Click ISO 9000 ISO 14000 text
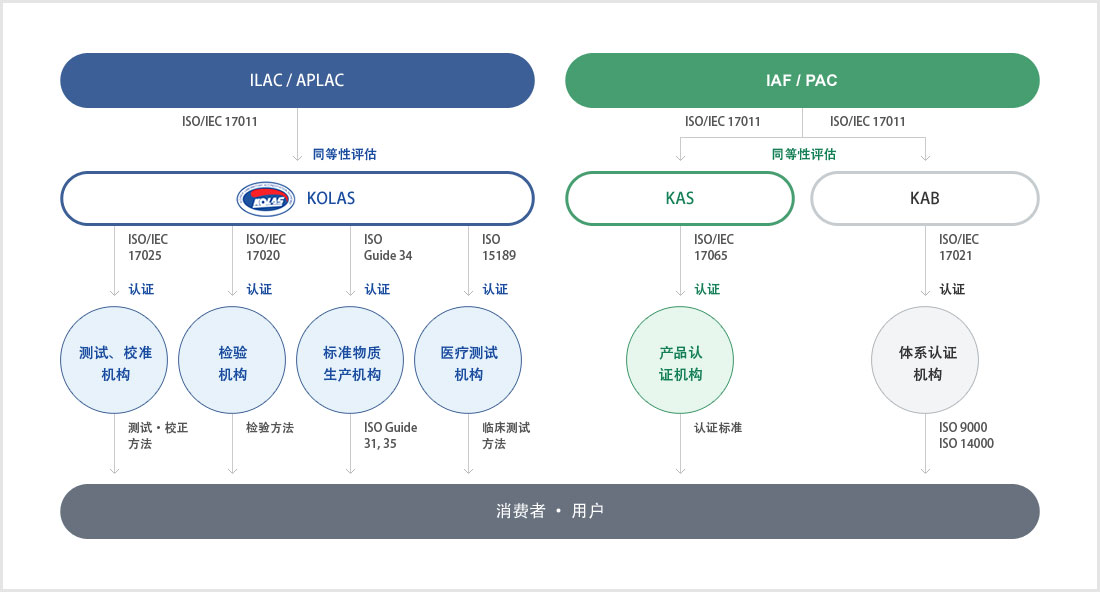This screenshot has width=1100, height=592. coord(967,436)
